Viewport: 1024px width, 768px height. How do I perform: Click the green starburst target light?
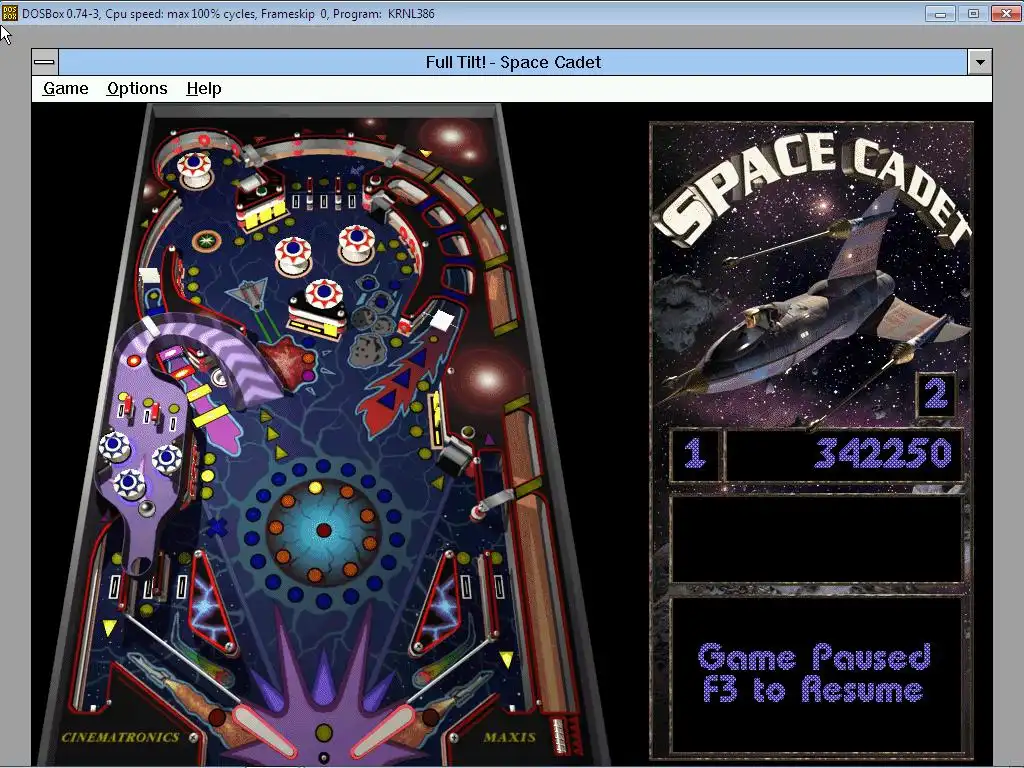(x=206, y=241)
